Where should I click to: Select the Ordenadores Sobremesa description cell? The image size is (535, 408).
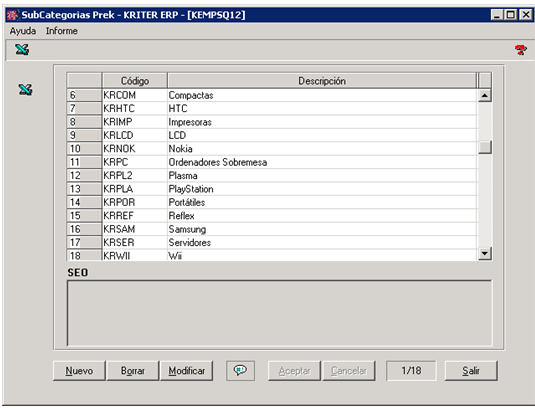point(322,162)
